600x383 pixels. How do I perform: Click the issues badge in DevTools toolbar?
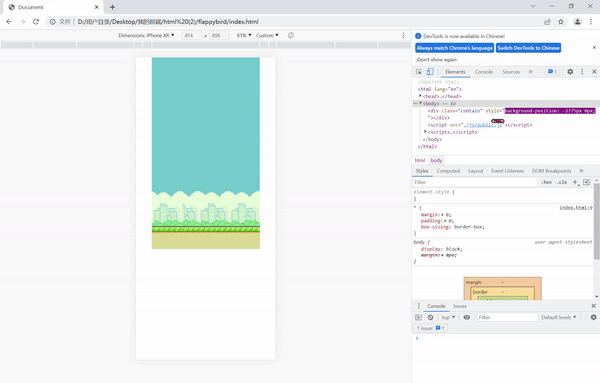552,72
